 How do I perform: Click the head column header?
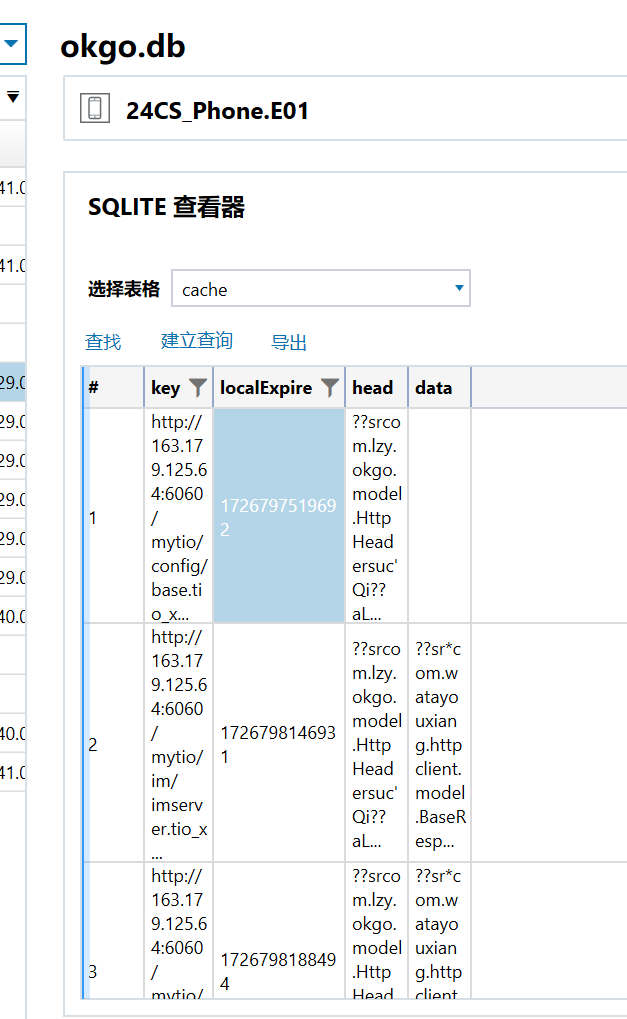pos(376,388)
